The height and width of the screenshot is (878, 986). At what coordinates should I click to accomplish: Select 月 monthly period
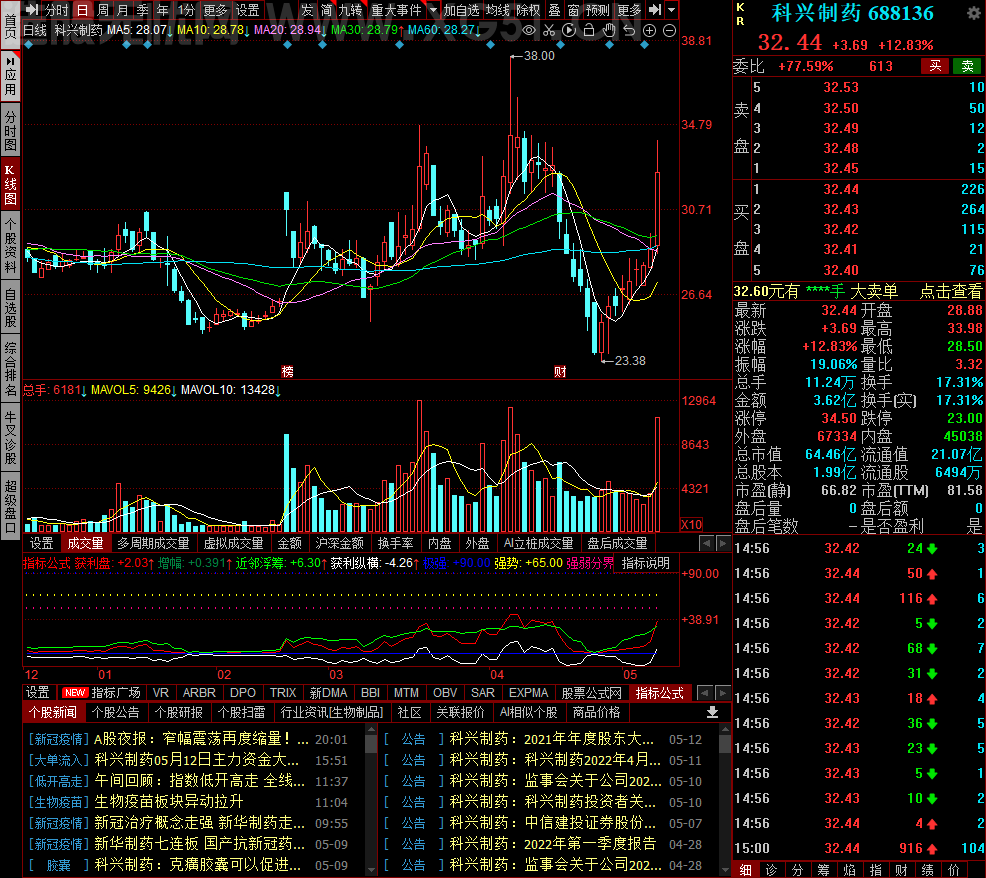[123, 10]
